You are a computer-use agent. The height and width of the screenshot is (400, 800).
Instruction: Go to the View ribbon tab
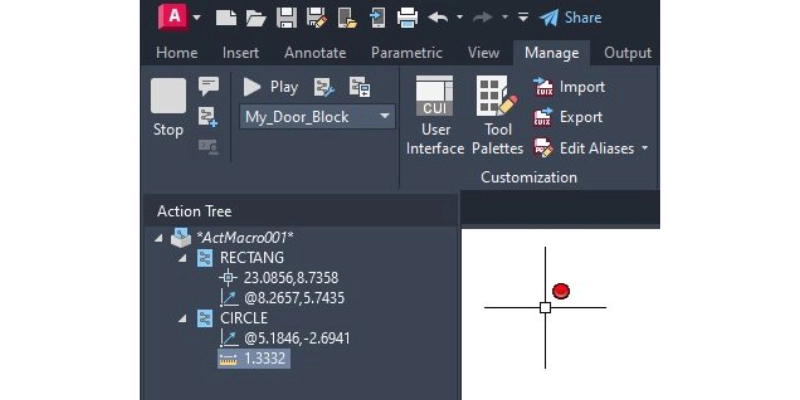pos(483,53)
